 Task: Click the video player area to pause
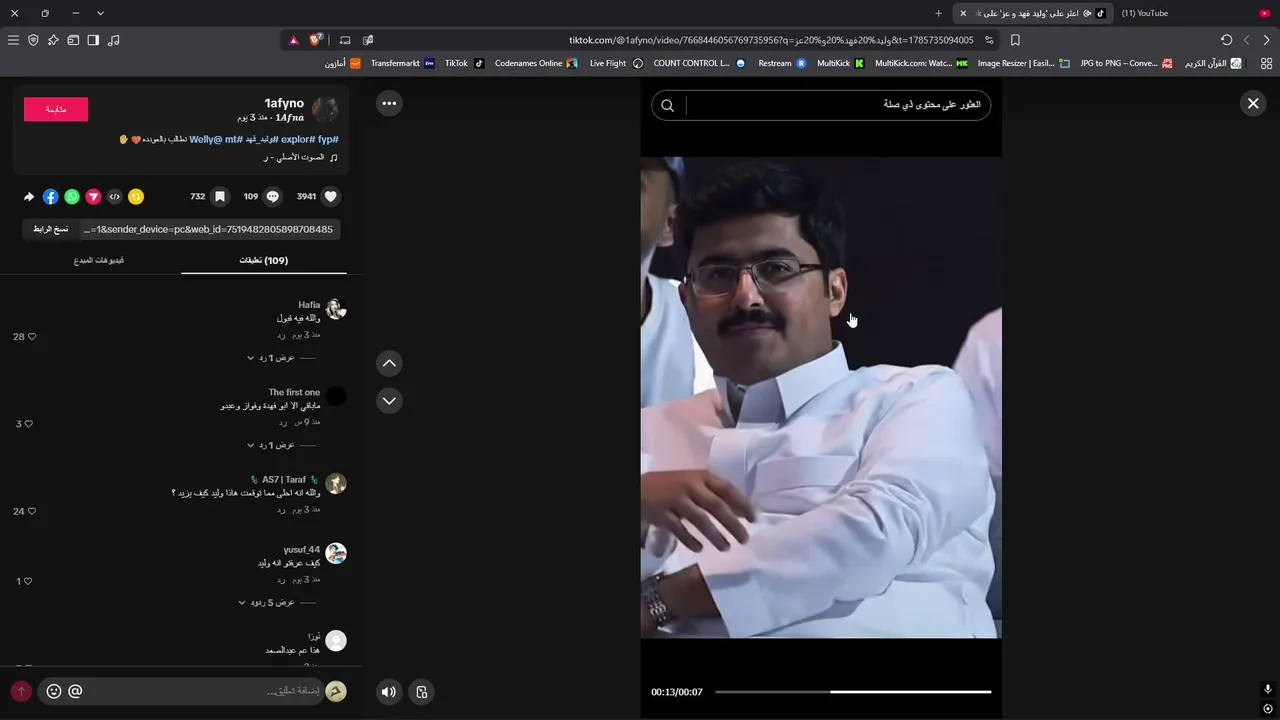click(821, 397)
